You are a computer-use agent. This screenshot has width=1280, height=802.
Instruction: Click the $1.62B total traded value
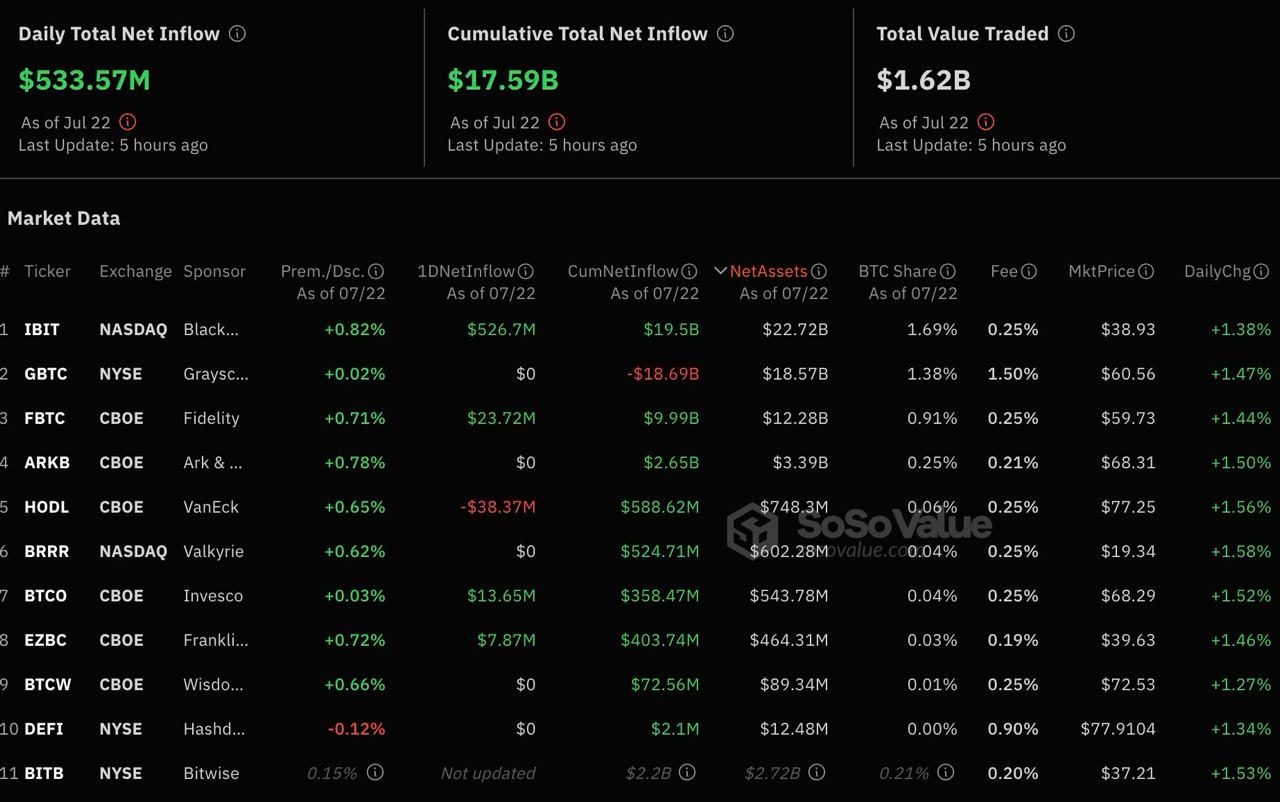[924, 80]
